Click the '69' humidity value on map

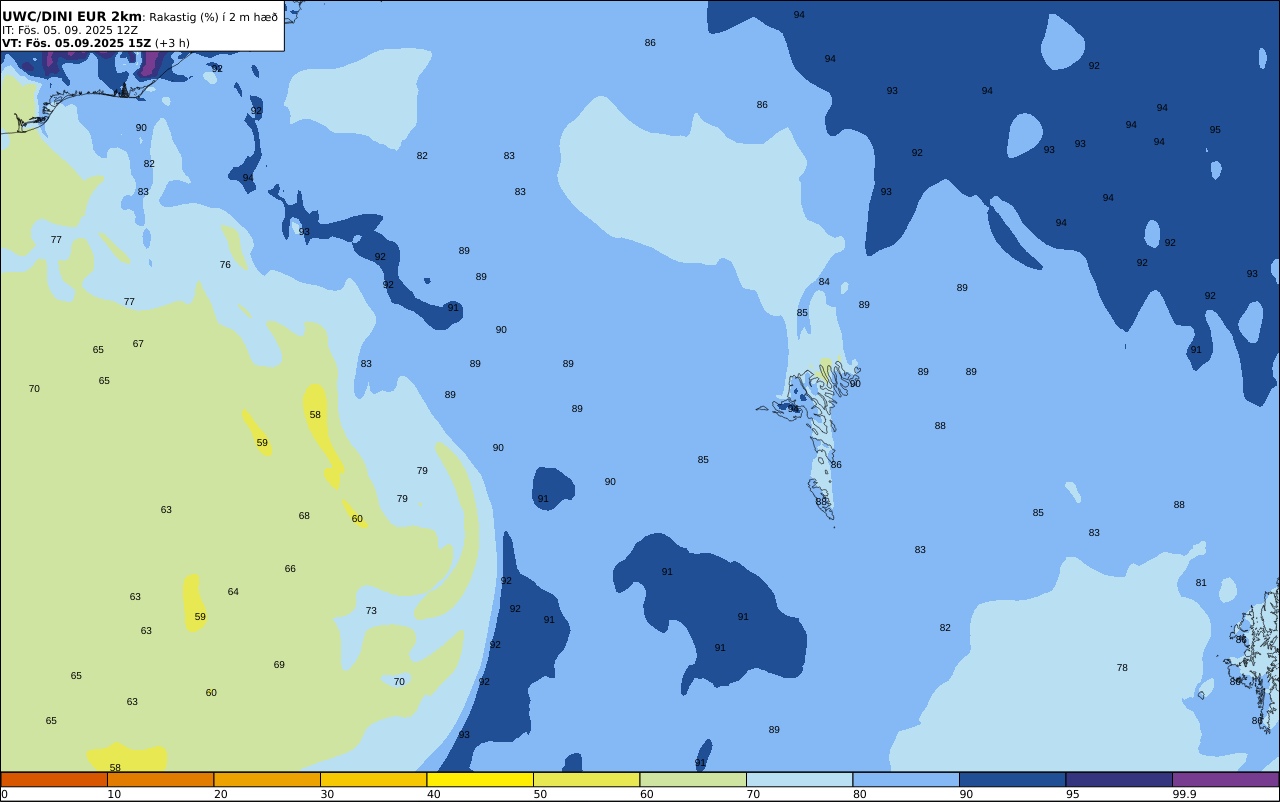(x=279, y=665)
